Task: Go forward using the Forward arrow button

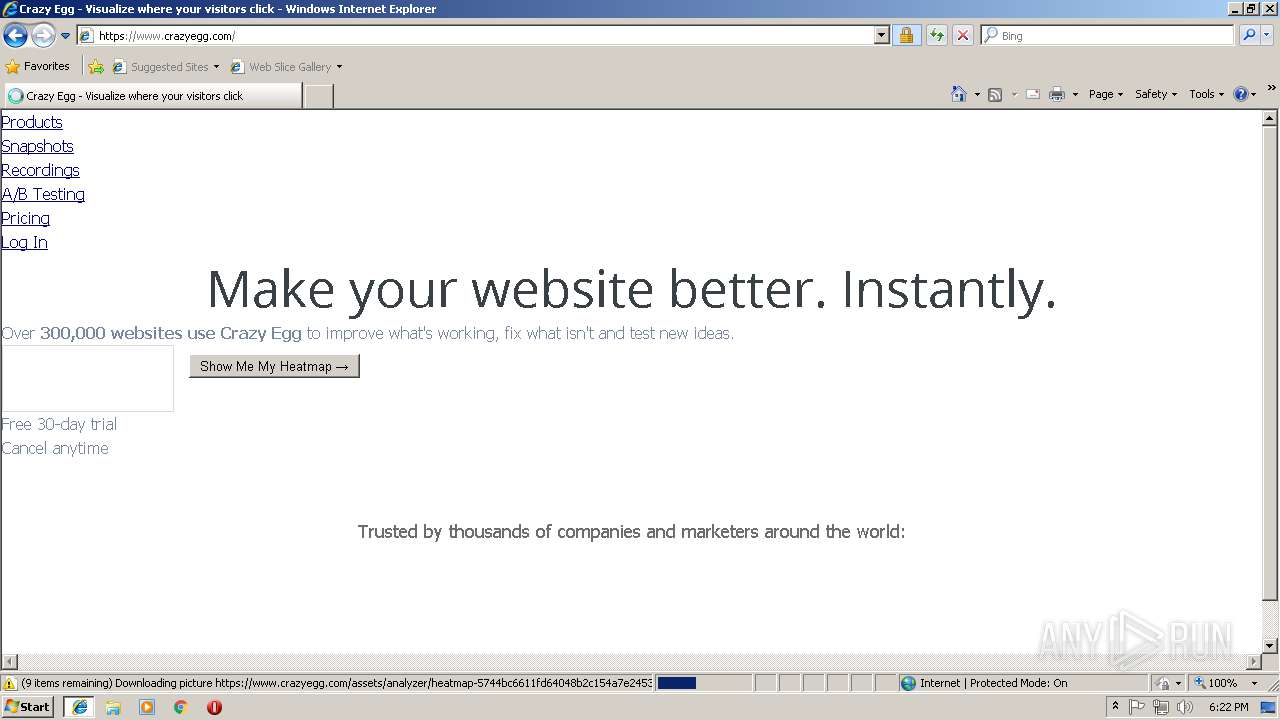Action: pos(43,36)
